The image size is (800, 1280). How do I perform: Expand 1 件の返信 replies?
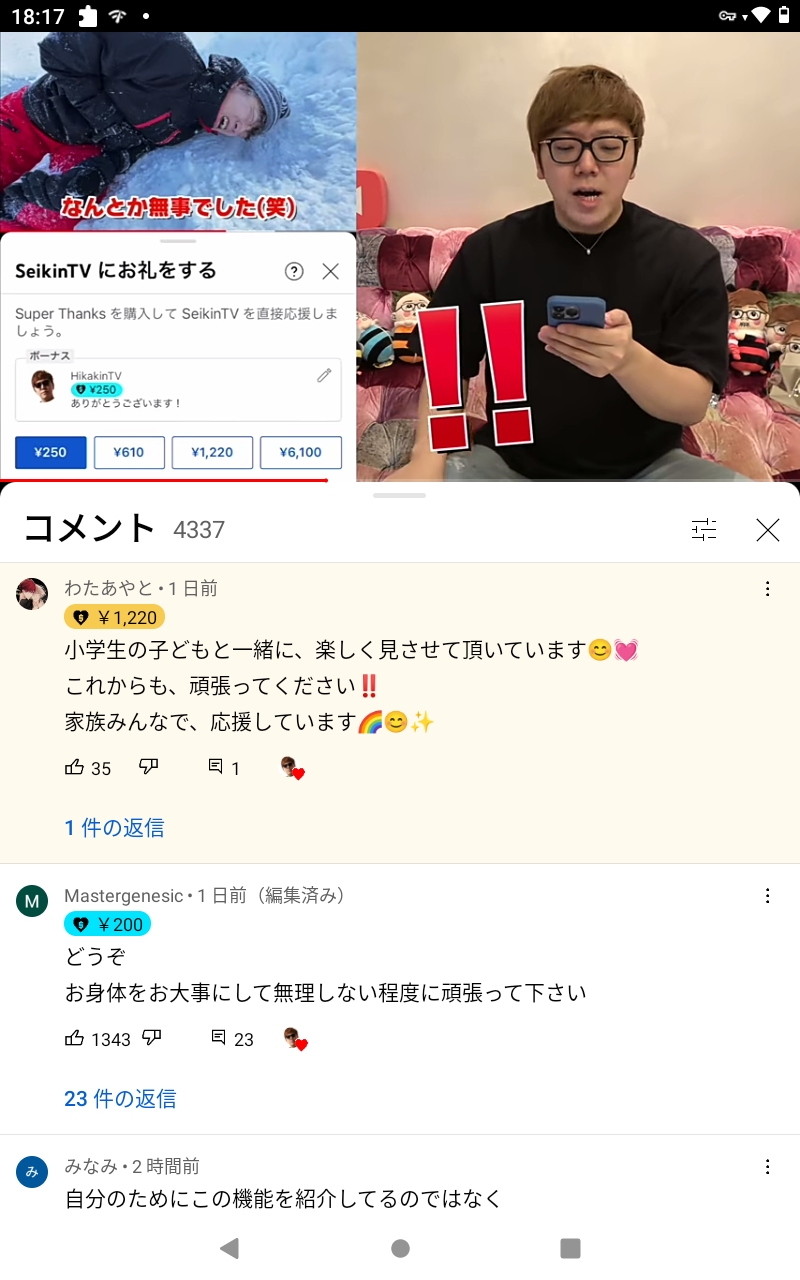(x=114, y=827)
